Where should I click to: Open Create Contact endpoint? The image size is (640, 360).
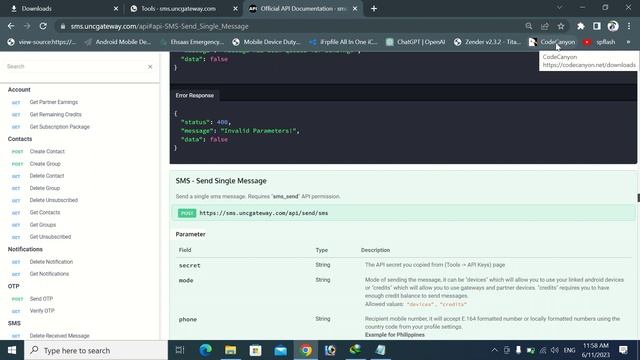(x=47, y=151)
